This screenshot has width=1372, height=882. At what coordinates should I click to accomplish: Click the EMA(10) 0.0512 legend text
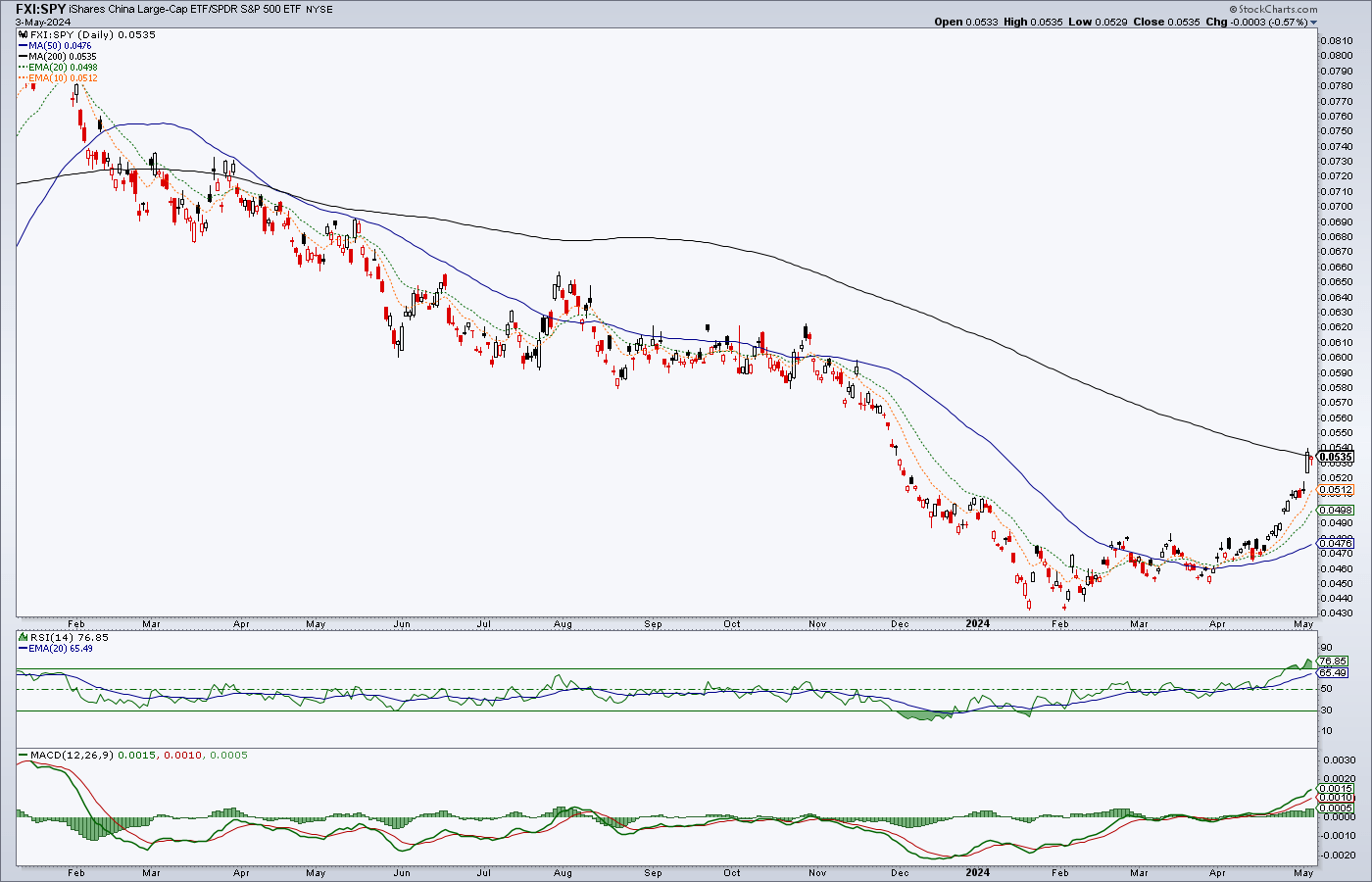pos(63,78)
